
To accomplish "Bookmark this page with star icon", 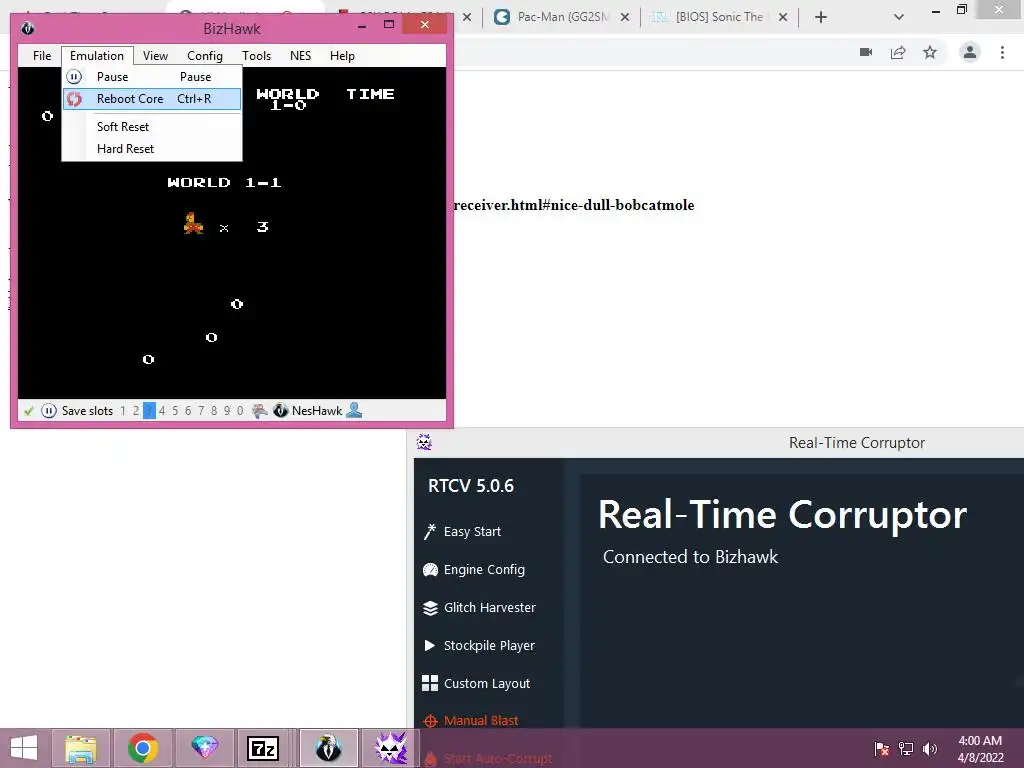I will [x=930, y=52].
